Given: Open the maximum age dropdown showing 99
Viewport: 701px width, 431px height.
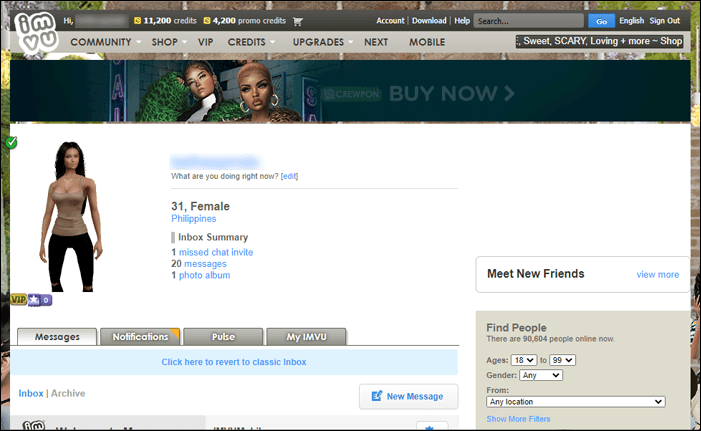Looking at the screenshot, I should coord(562,360).
